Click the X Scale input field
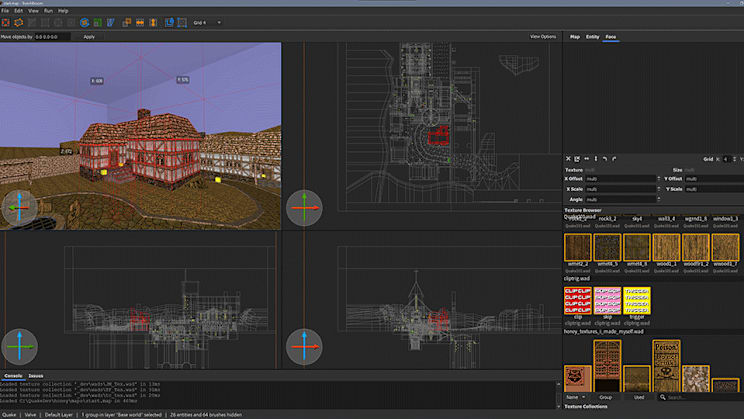744x419 pixels. click(620, 189)
